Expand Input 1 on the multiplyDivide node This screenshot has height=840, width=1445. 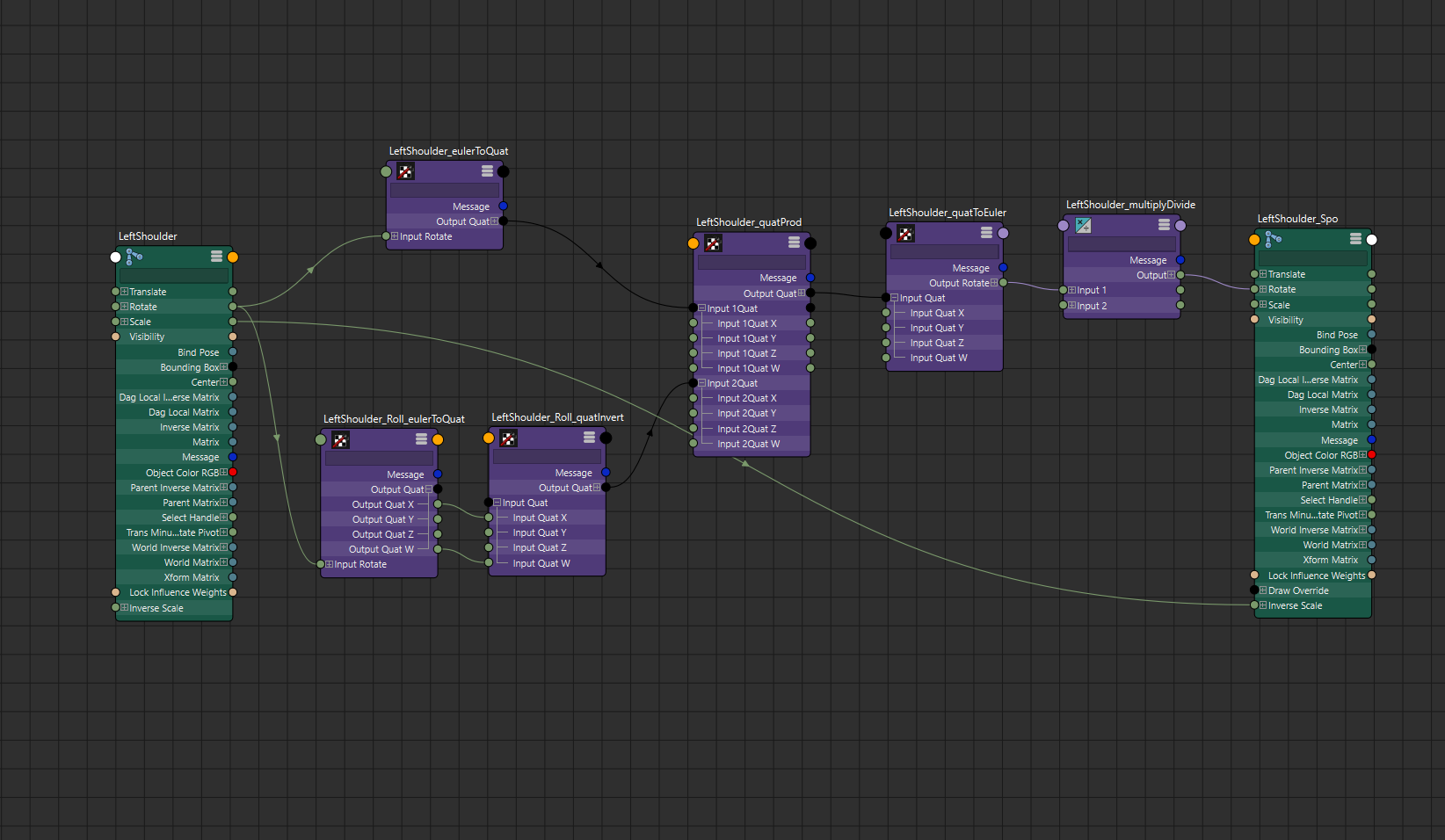click(x=1071, y=290)
